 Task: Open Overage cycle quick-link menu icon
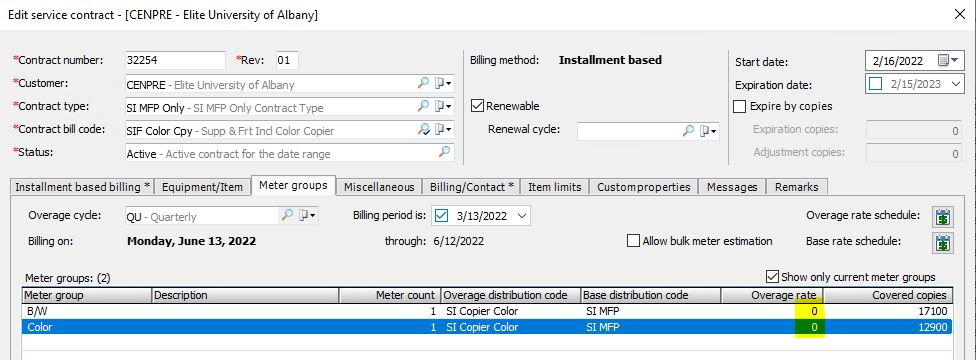[x=307, y=216]
